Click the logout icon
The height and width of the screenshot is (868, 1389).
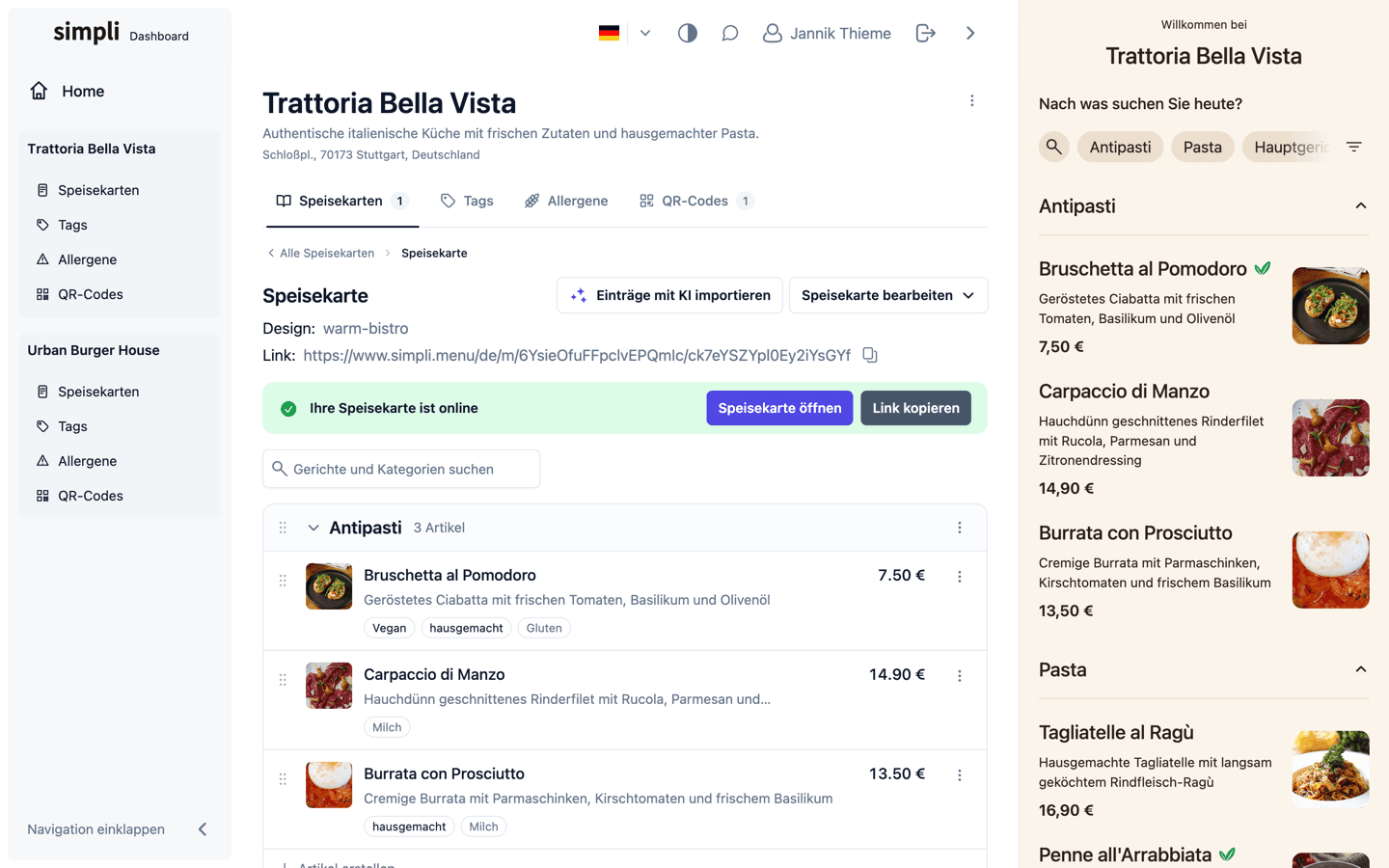[925, 33]
